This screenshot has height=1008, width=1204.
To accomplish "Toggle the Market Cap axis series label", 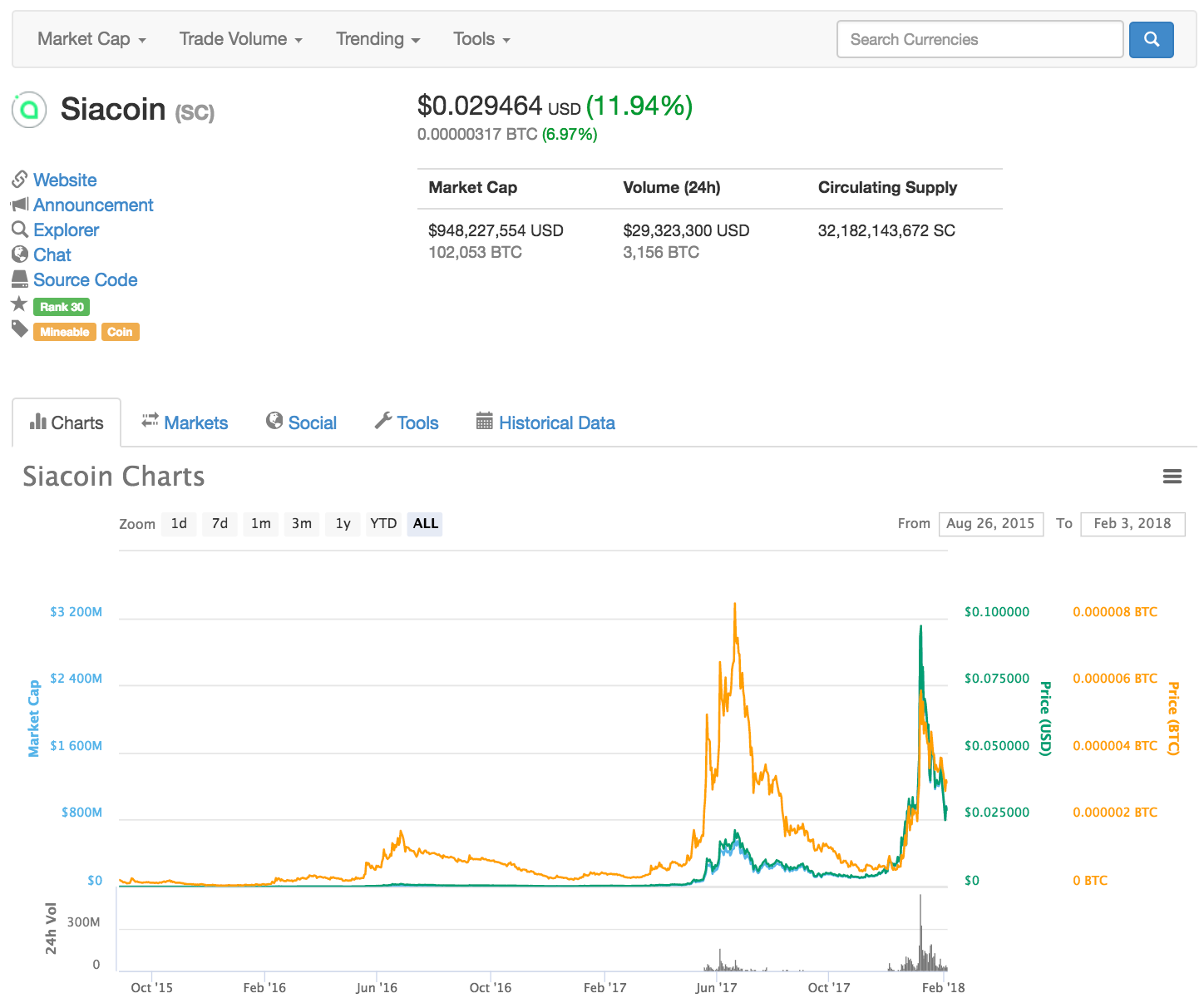I will [x=34, y=719].
